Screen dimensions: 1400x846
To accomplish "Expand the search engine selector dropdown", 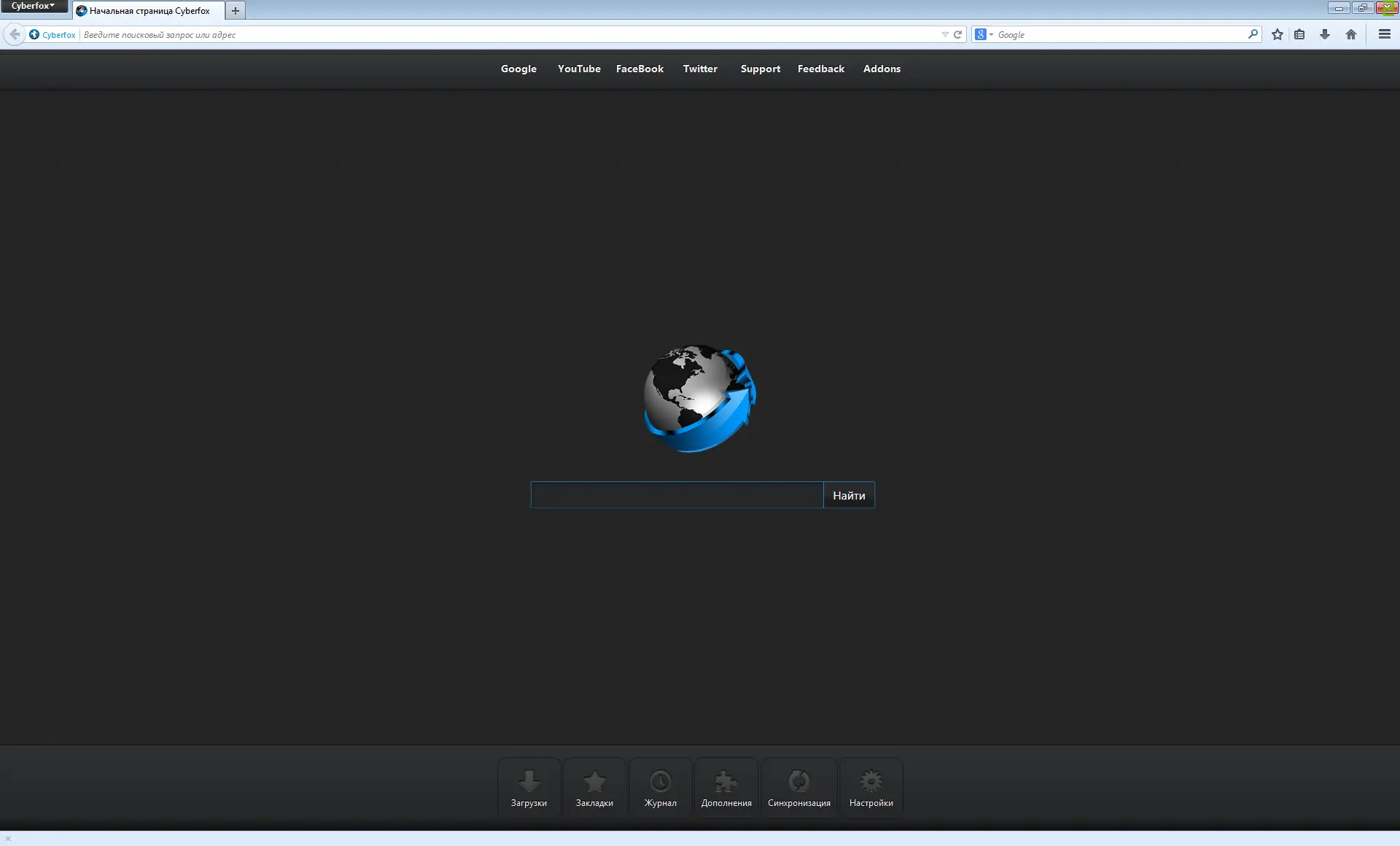I will tap(984, 34).
